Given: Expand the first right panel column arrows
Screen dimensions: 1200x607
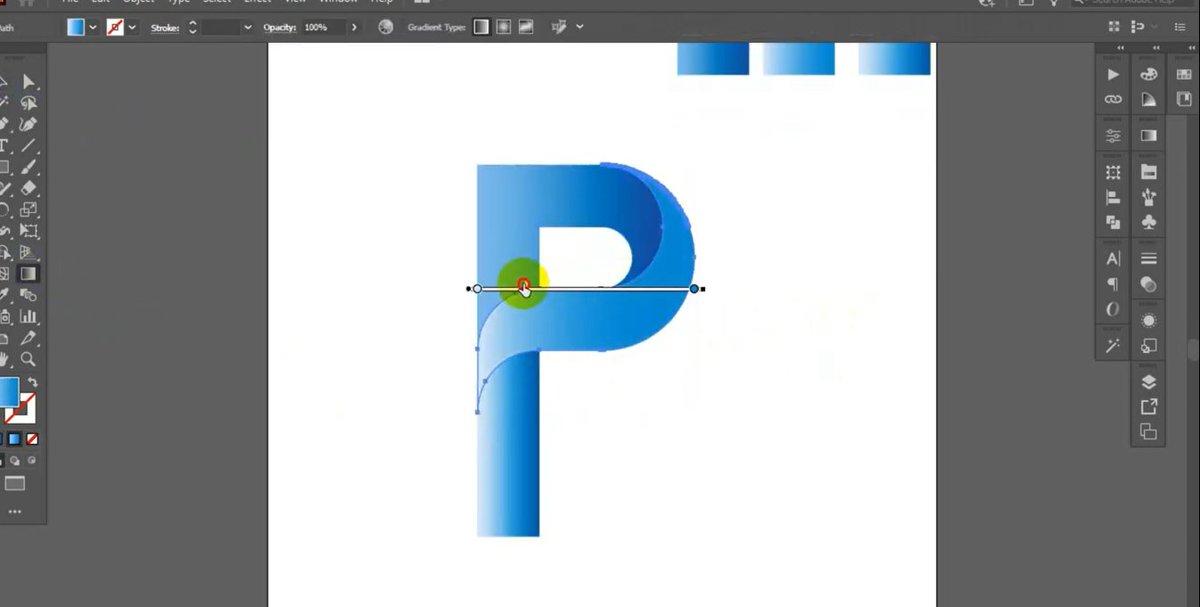Looking at the screenshot, I should [x=1121, y=48].
